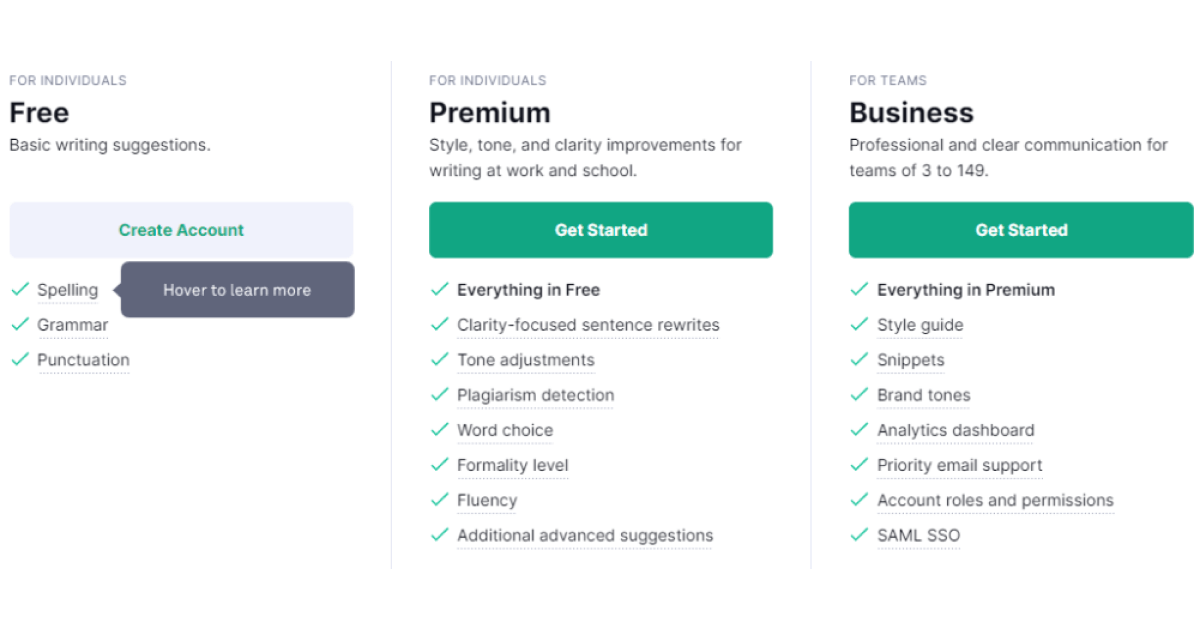1200x630 pixels.
Task: Click the Brand tones feature label
Action: click(x=924, y=395)
